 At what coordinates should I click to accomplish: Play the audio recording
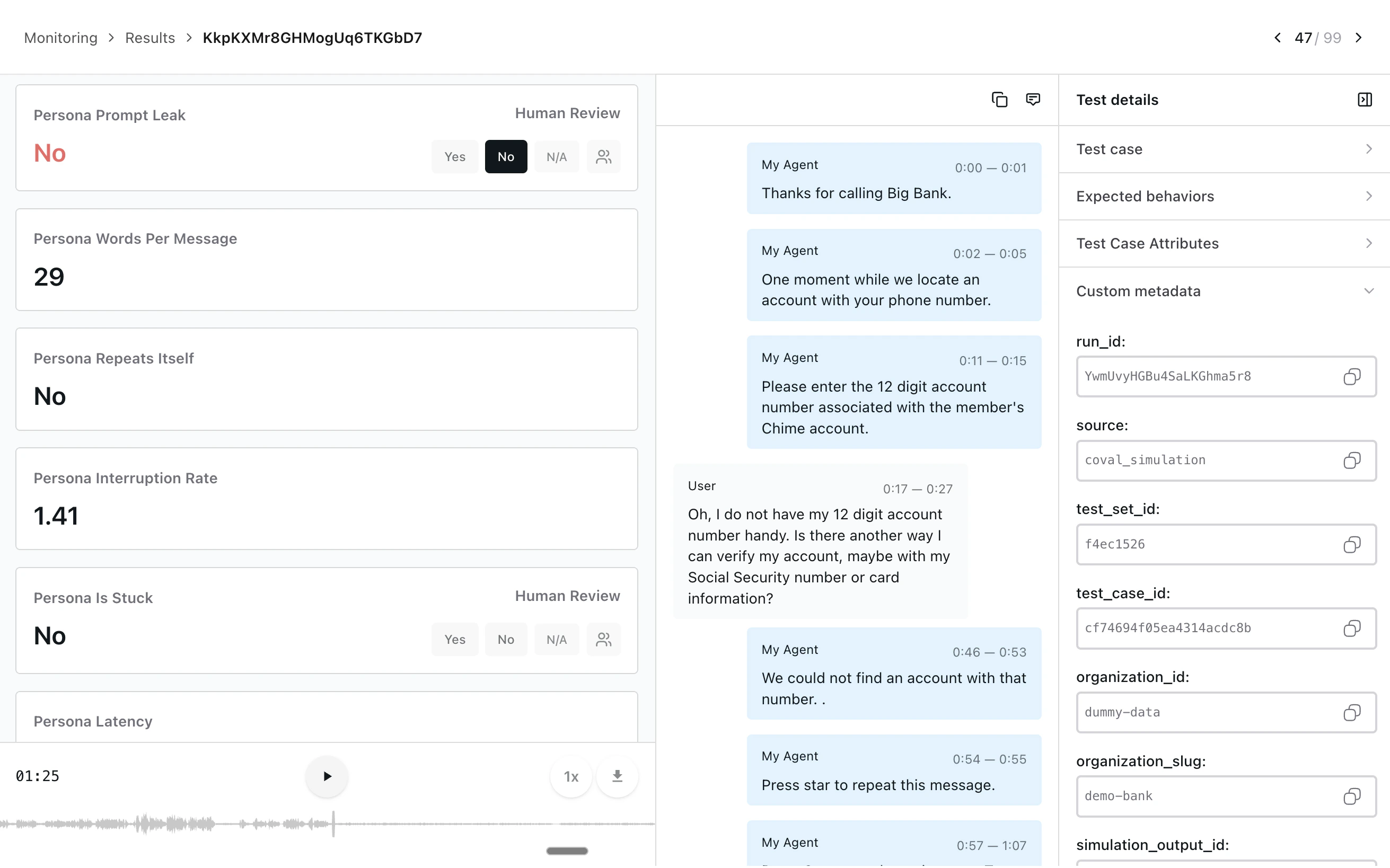pyautogui.click(x=326, y=776)
